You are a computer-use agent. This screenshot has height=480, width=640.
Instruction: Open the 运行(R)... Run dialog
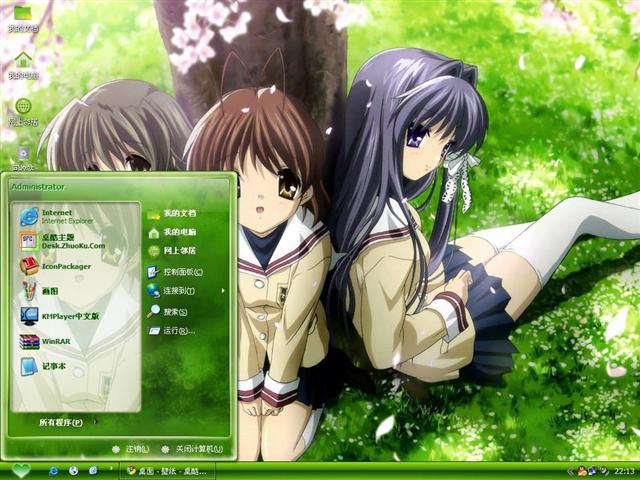(171, 331)
